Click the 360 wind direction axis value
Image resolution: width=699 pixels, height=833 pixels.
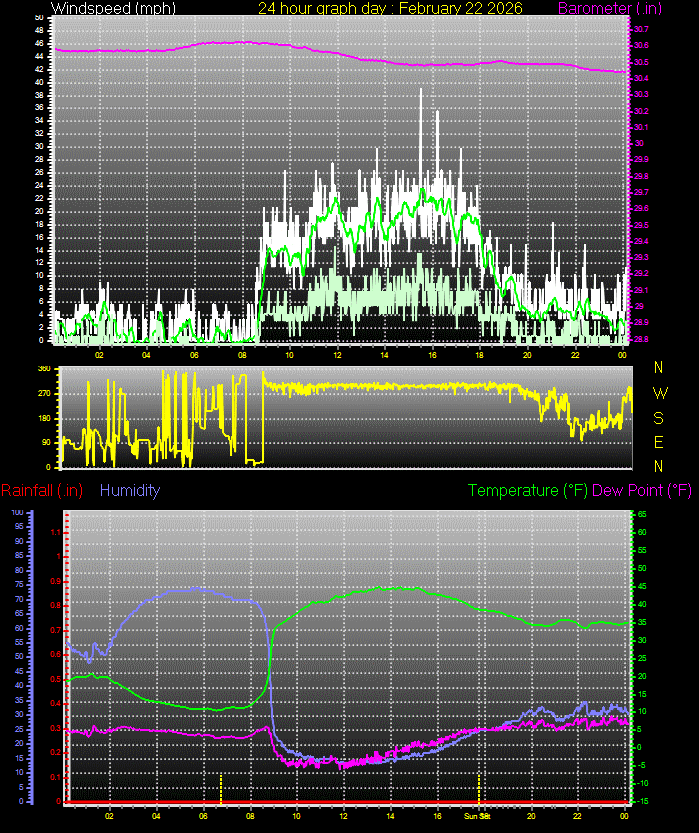coord(45,368)
